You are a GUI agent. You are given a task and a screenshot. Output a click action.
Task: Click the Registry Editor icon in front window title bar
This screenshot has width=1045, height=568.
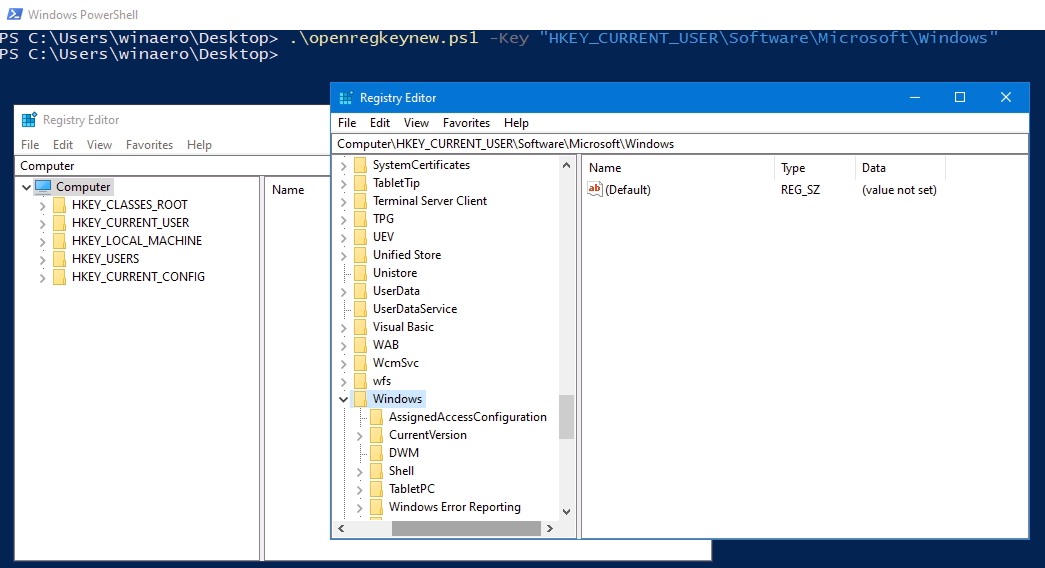pos(346,98)
